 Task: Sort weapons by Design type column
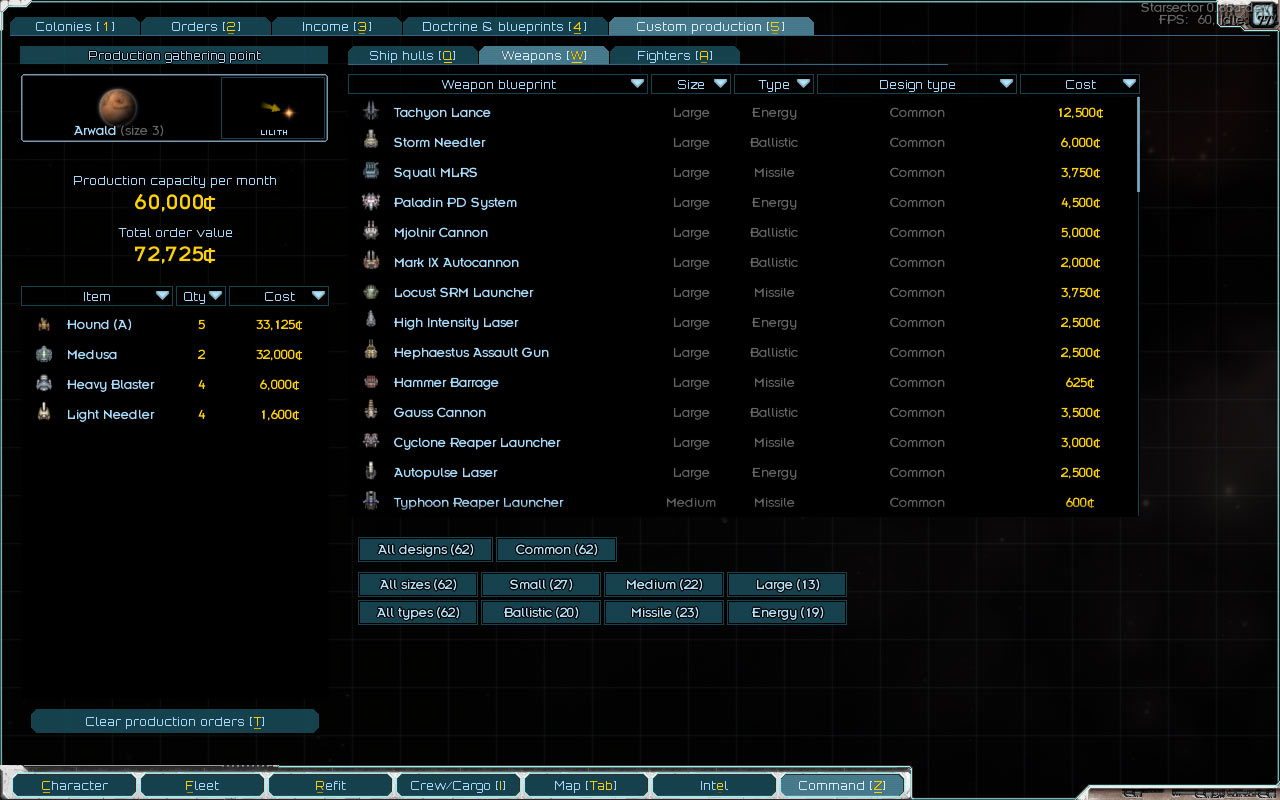coord(917,85)
